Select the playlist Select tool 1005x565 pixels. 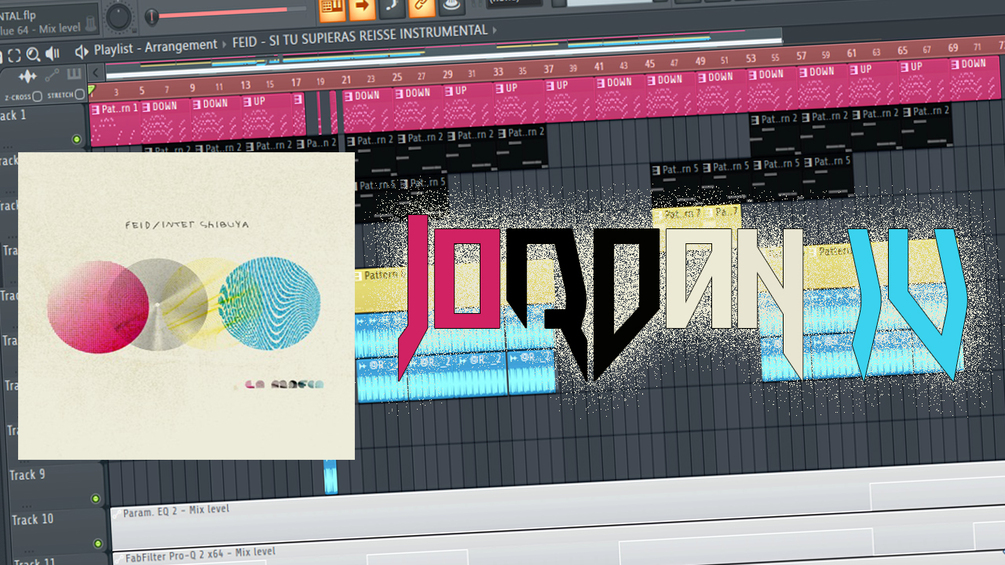point(14,56)
